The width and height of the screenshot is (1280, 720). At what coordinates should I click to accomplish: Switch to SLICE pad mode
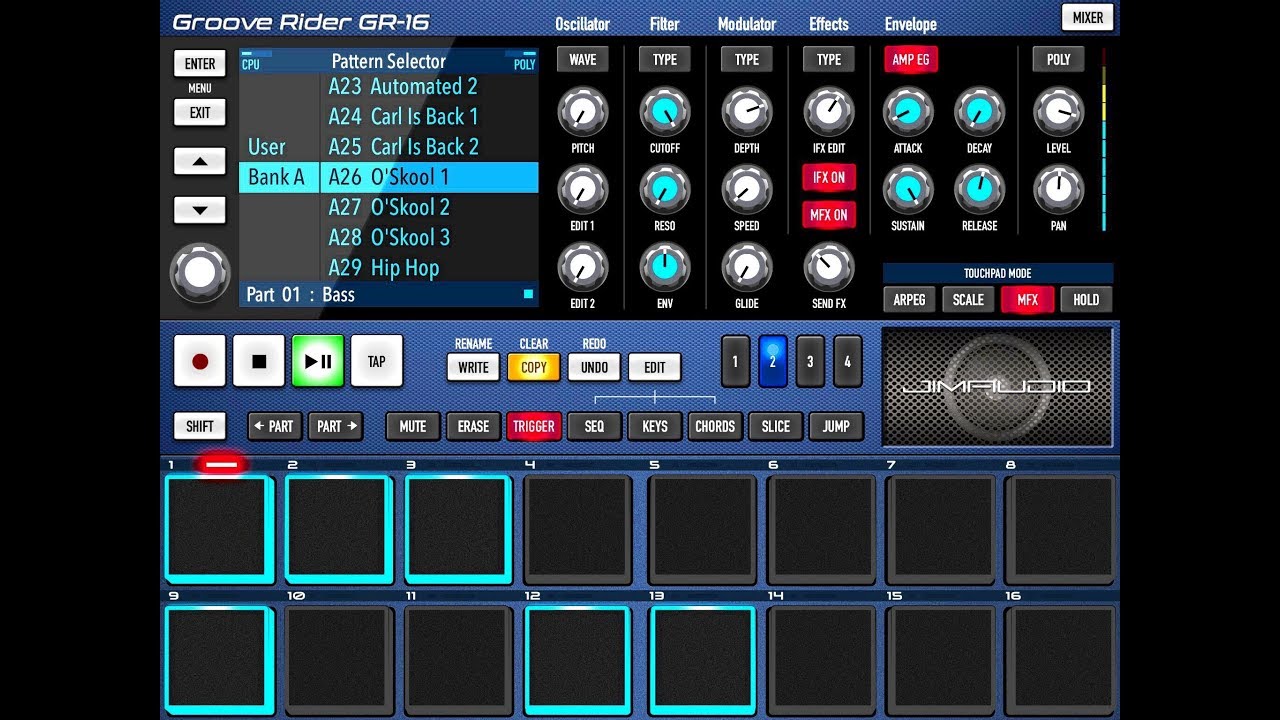(x=776, y=426)
